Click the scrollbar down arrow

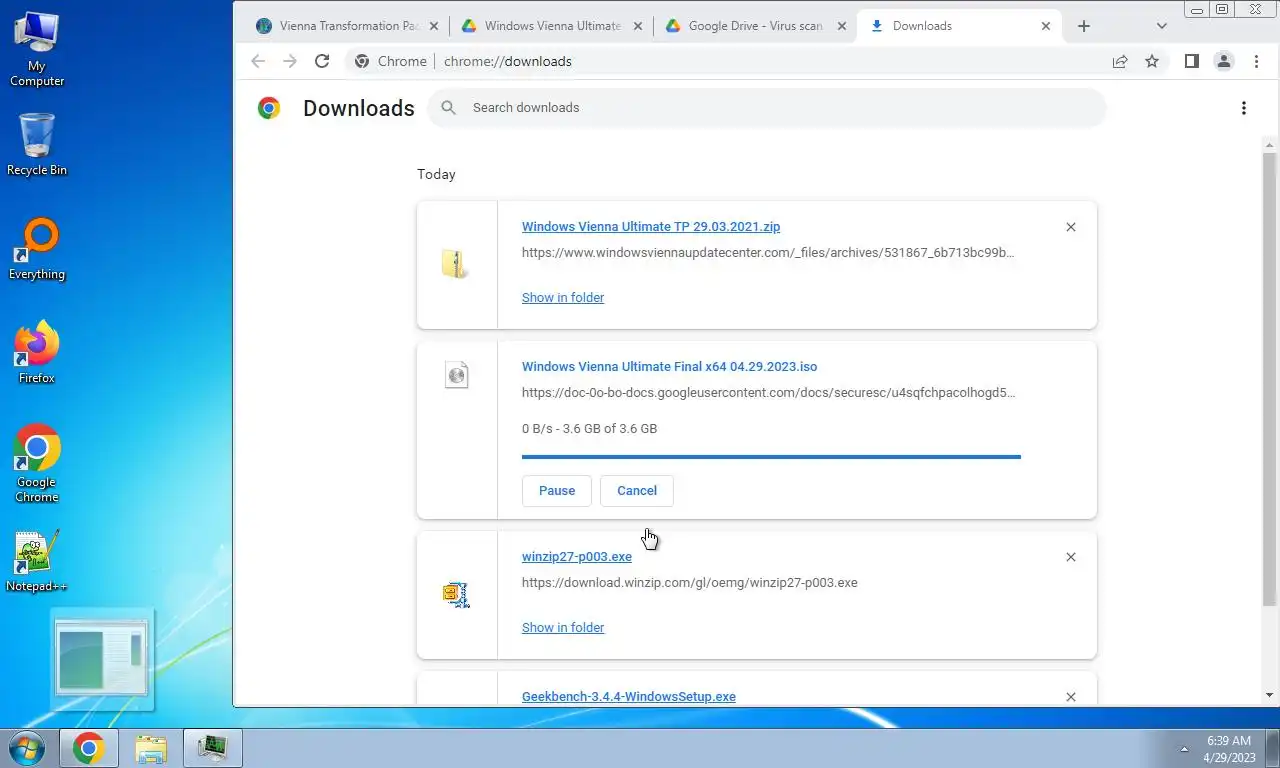tap(1270, 695)
